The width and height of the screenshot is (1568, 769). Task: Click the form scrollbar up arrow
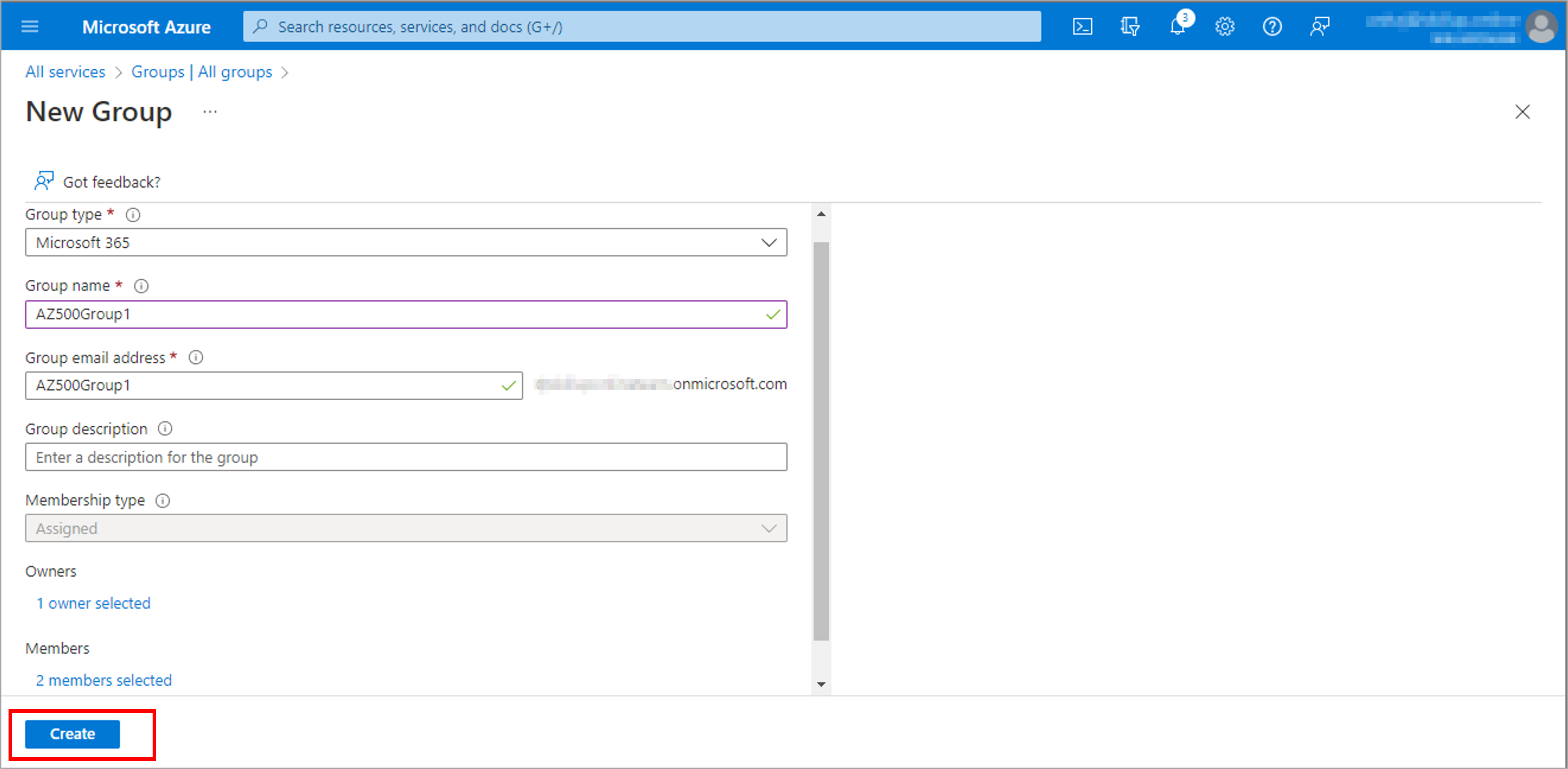821,214
